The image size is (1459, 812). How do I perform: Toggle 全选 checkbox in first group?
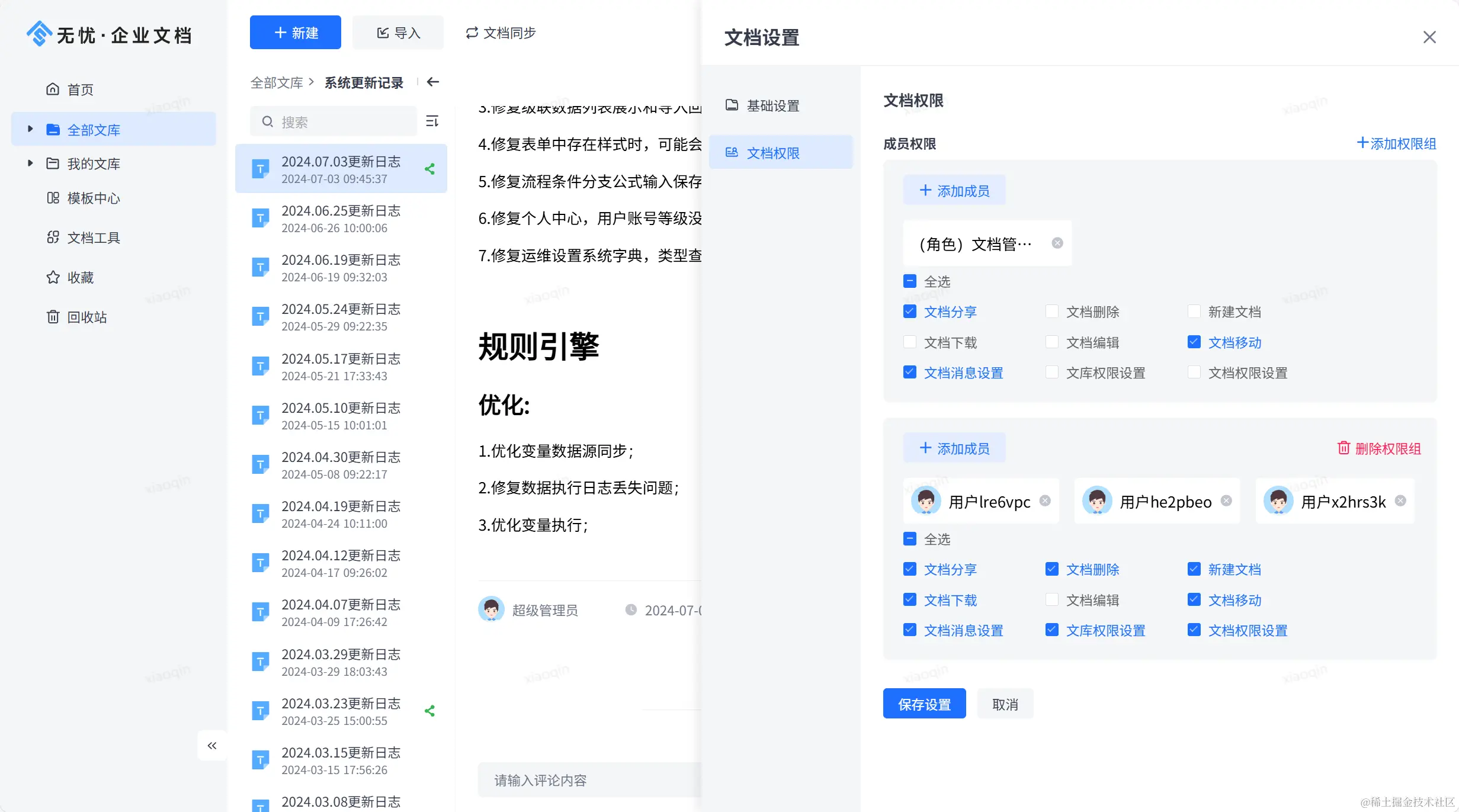(910, 281)
